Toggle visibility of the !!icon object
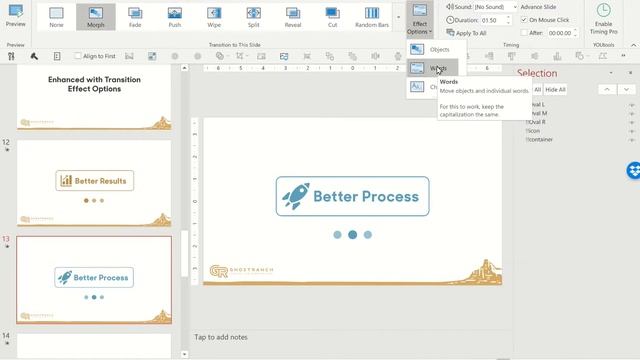The image size is (640, 360). tap(631, 131)
